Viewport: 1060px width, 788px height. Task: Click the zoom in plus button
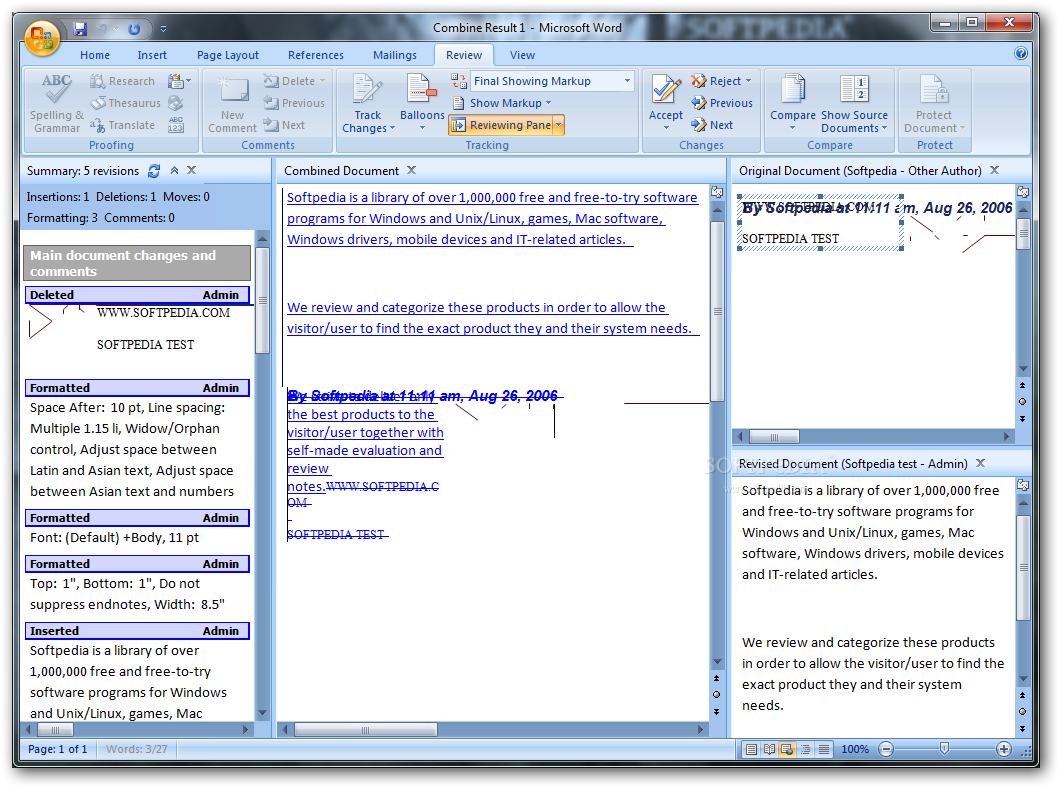1004,749
